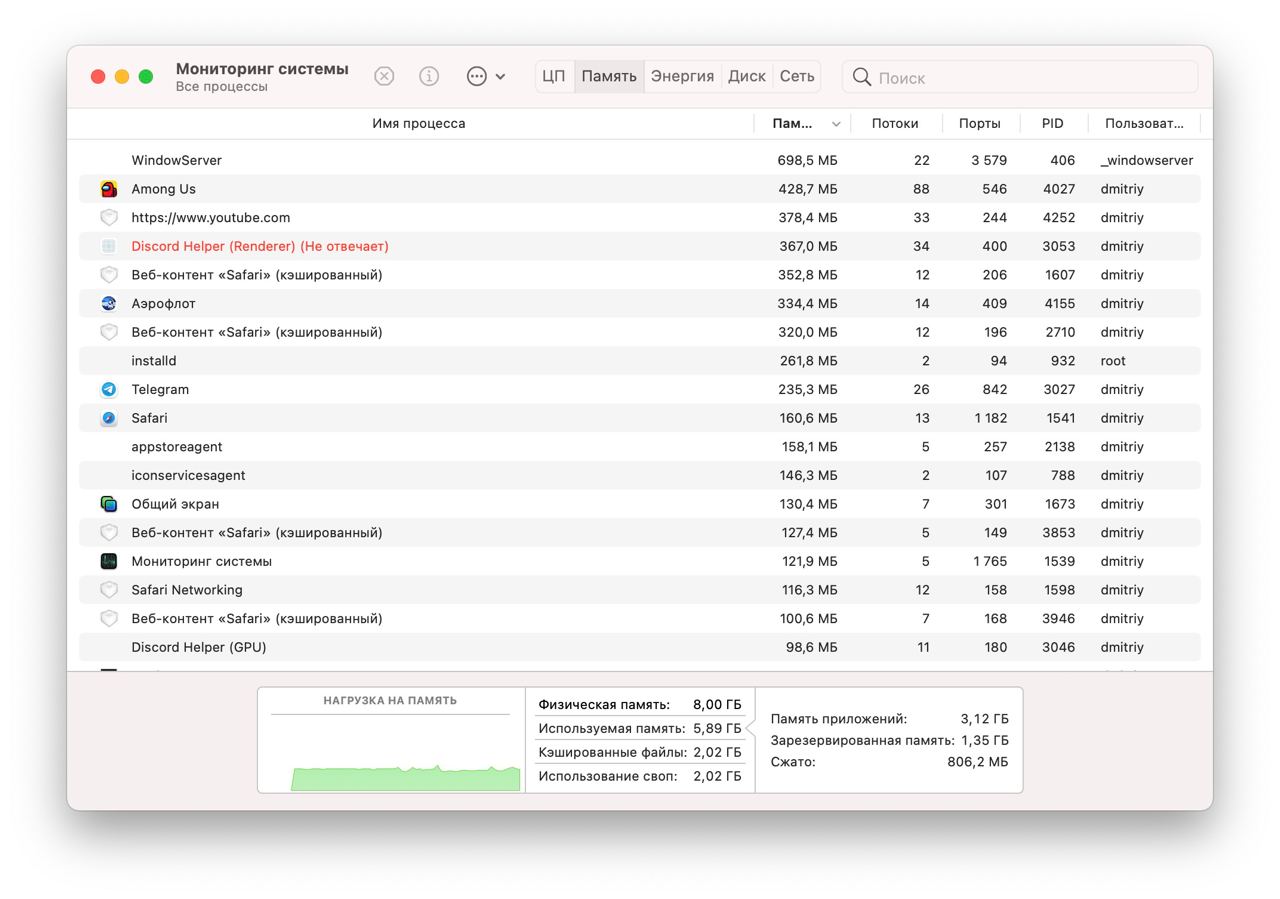The height and width of the screenshot is (899, 1280).
Task: Click the Discord Helper (Renderer) icon
Action: (109, 246)
